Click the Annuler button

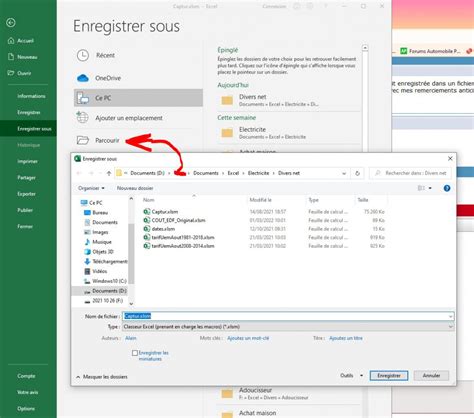tap(431, 376)
